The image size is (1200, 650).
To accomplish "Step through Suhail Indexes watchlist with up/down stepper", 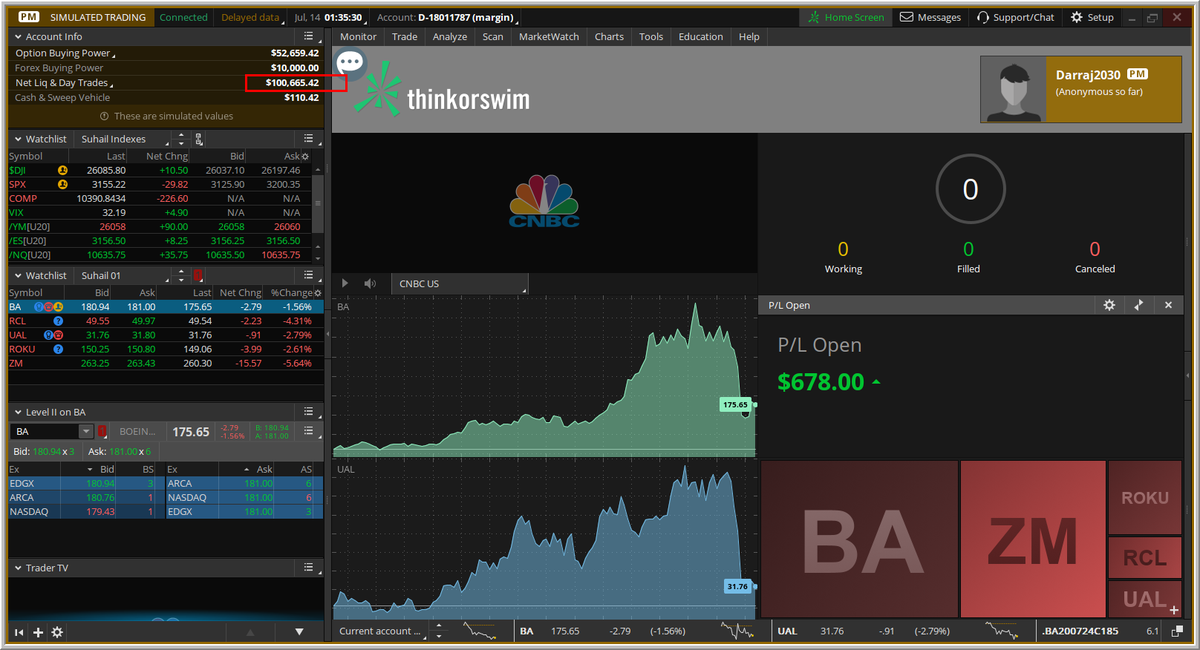I will click(x=180, y=139).
